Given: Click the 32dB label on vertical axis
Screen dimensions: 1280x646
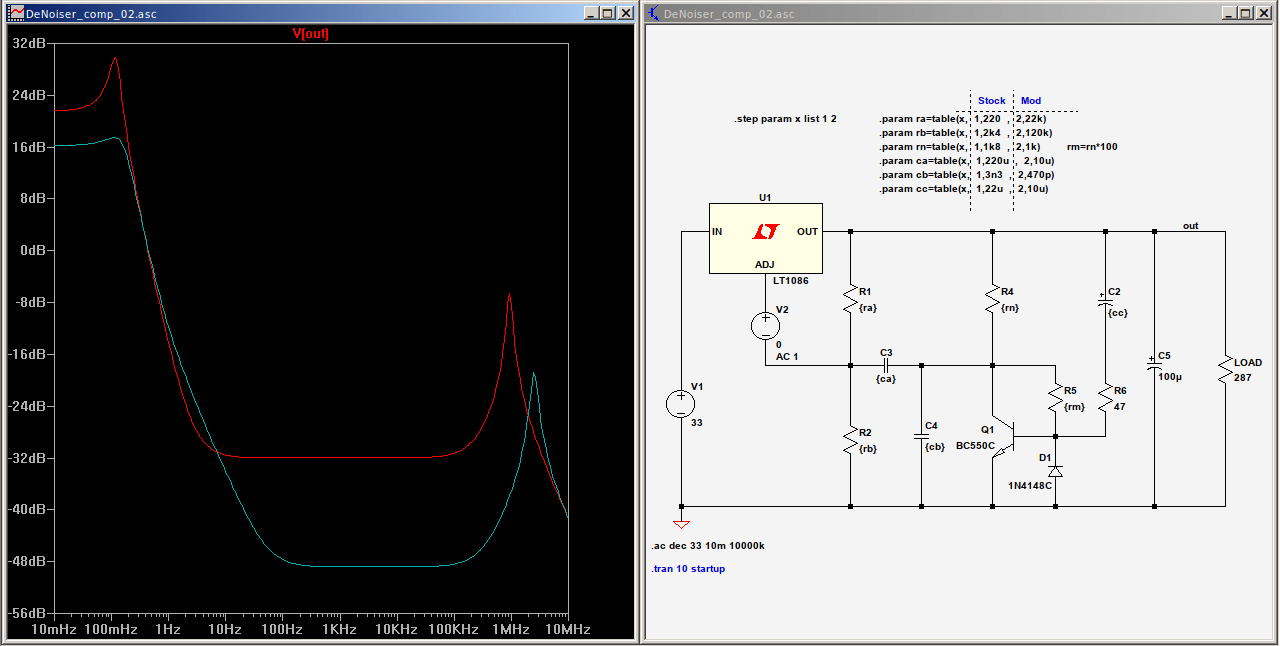Looking at the screenshot, I should pos(28,44).
